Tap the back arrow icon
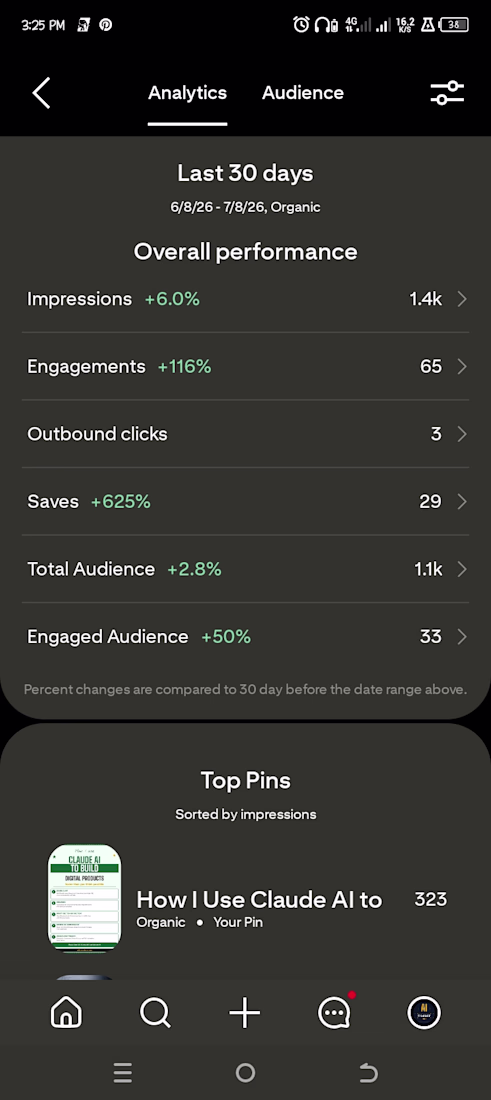Image resolution: width=491 pixels, height=1100 pixels. [x=41, y=93]
